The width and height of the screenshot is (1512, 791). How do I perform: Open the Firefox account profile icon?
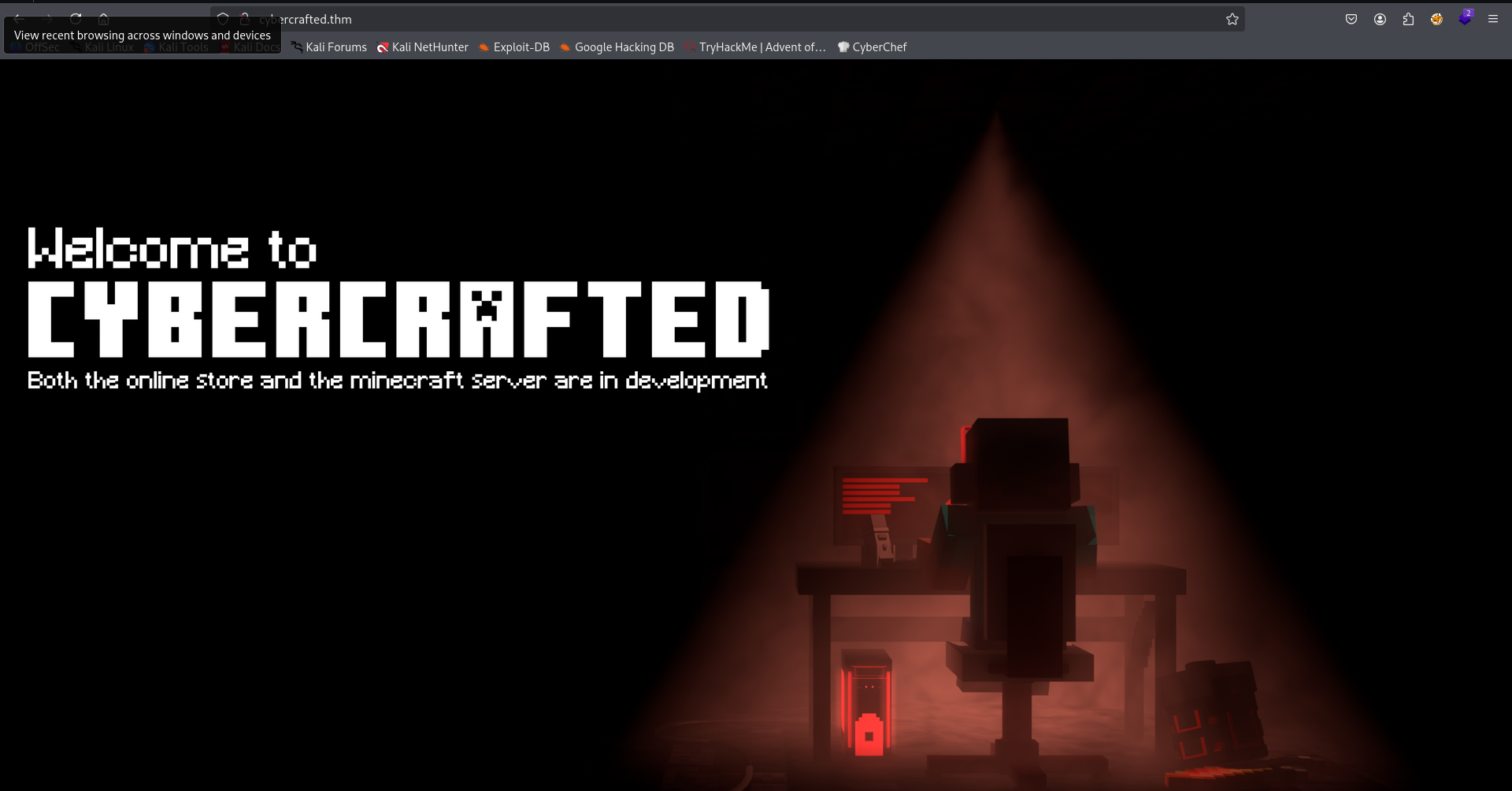coord(1380,20)
